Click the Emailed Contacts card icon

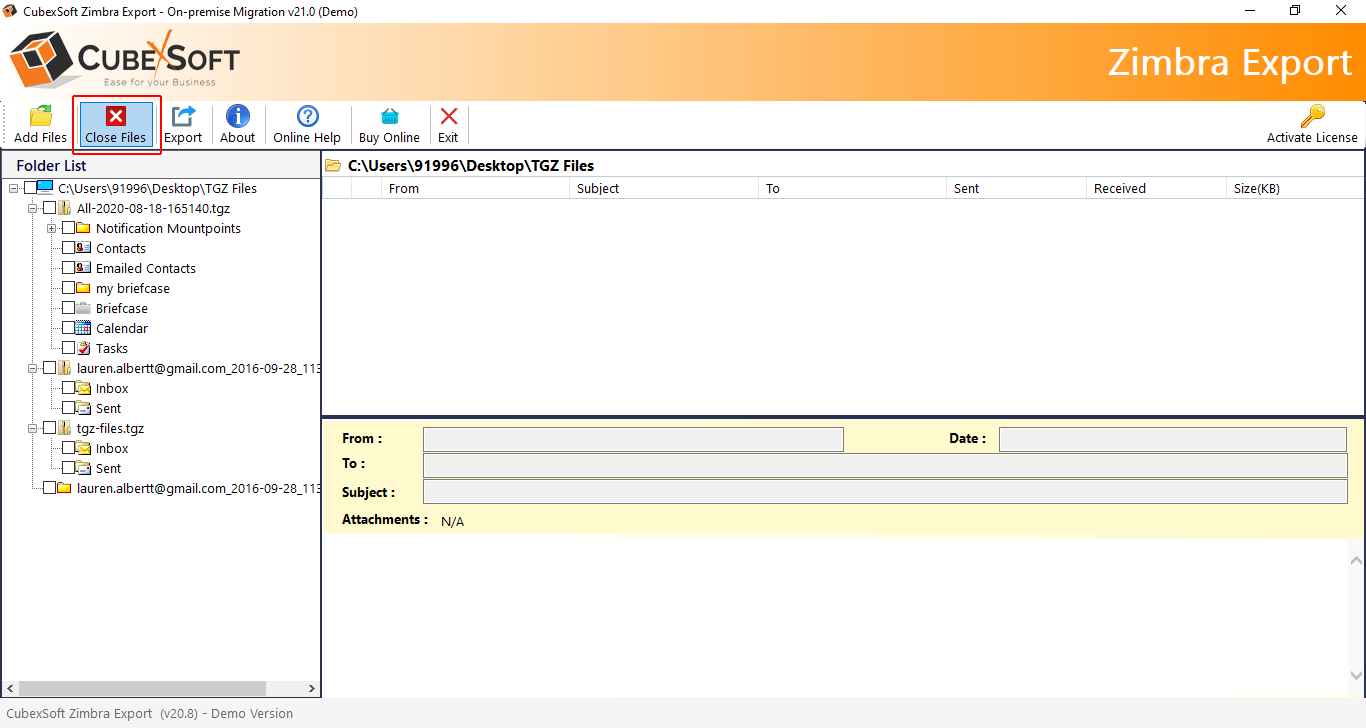click(x=84, y=268)
